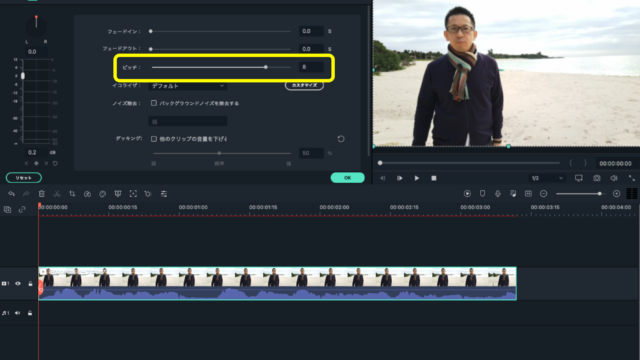The height and width of the screenshot is (360, 640).
Task: Click the 00:00:02:00 timeline ruler mark
Action: coord(334,207)
